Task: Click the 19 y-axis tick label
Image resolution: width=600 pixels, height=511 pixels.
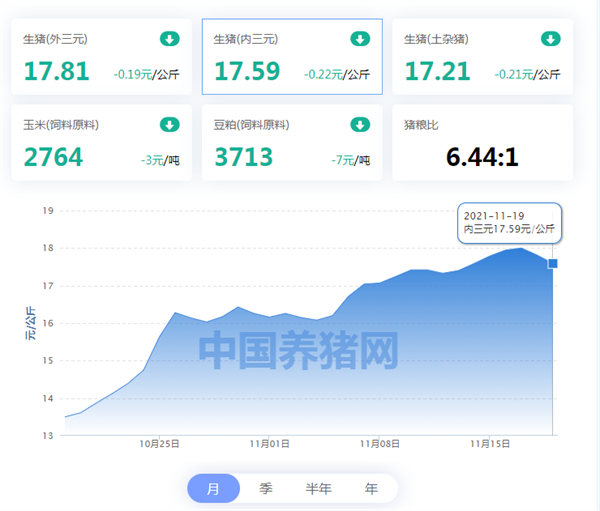Action: click(x=48, y=211)
